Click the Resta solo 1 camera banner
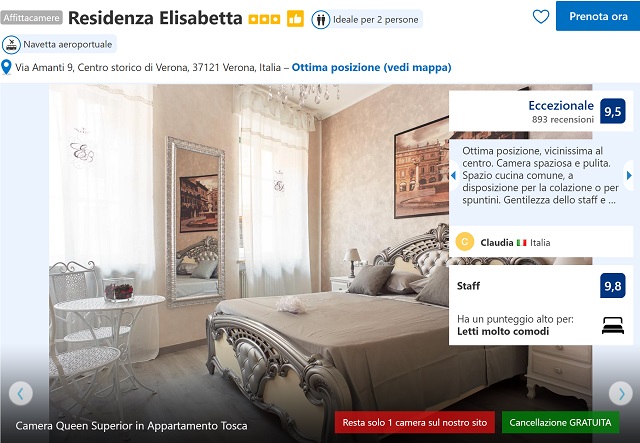Viewport: 640px width, 443px height. (x=415, y=422)
